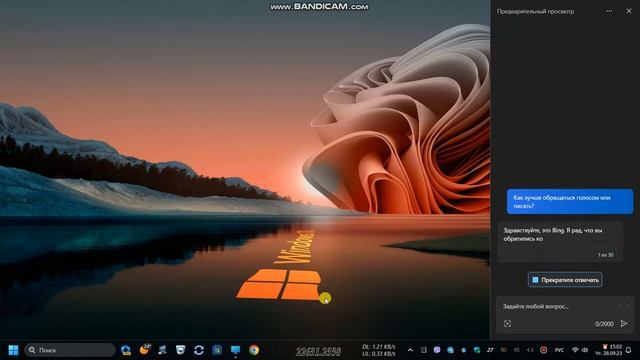Open the purple Viber tray icon
Viewport: 640px width, 360px height.
(x=437, y=350)
